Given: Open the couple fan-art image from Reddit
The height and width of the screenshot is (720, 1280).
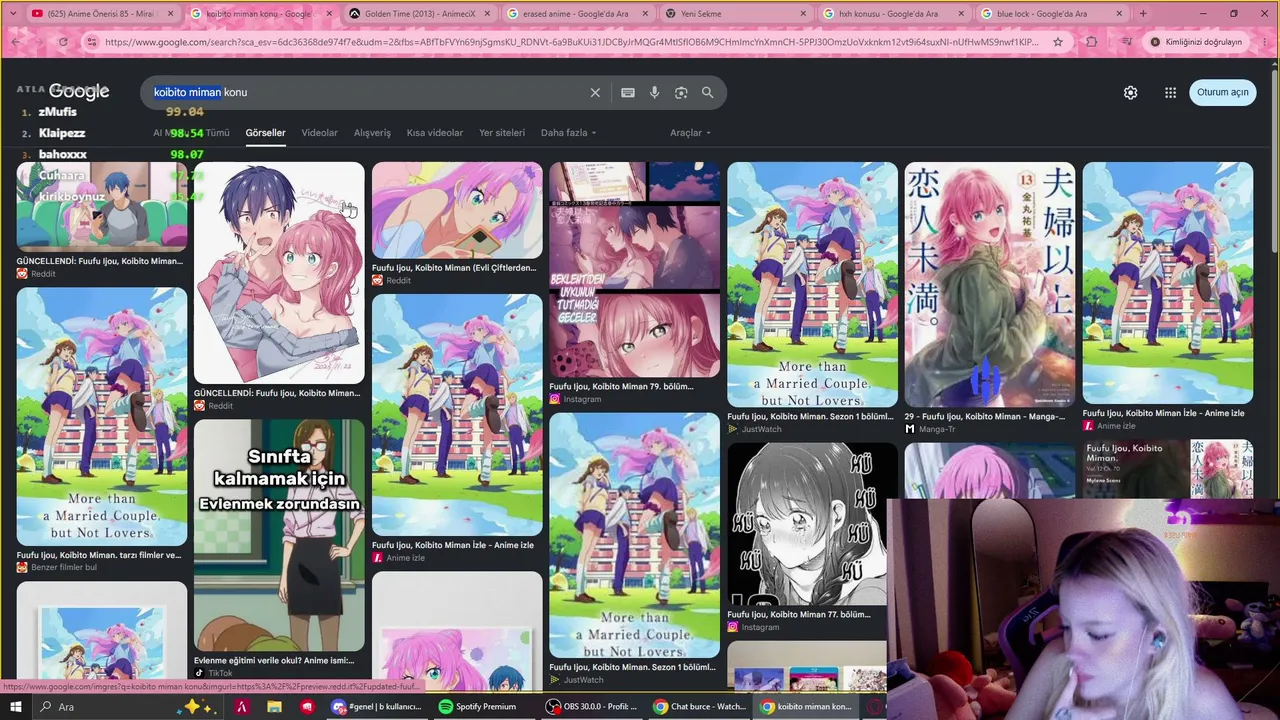Looking at the screenshot, I should (x=279, y=273).
